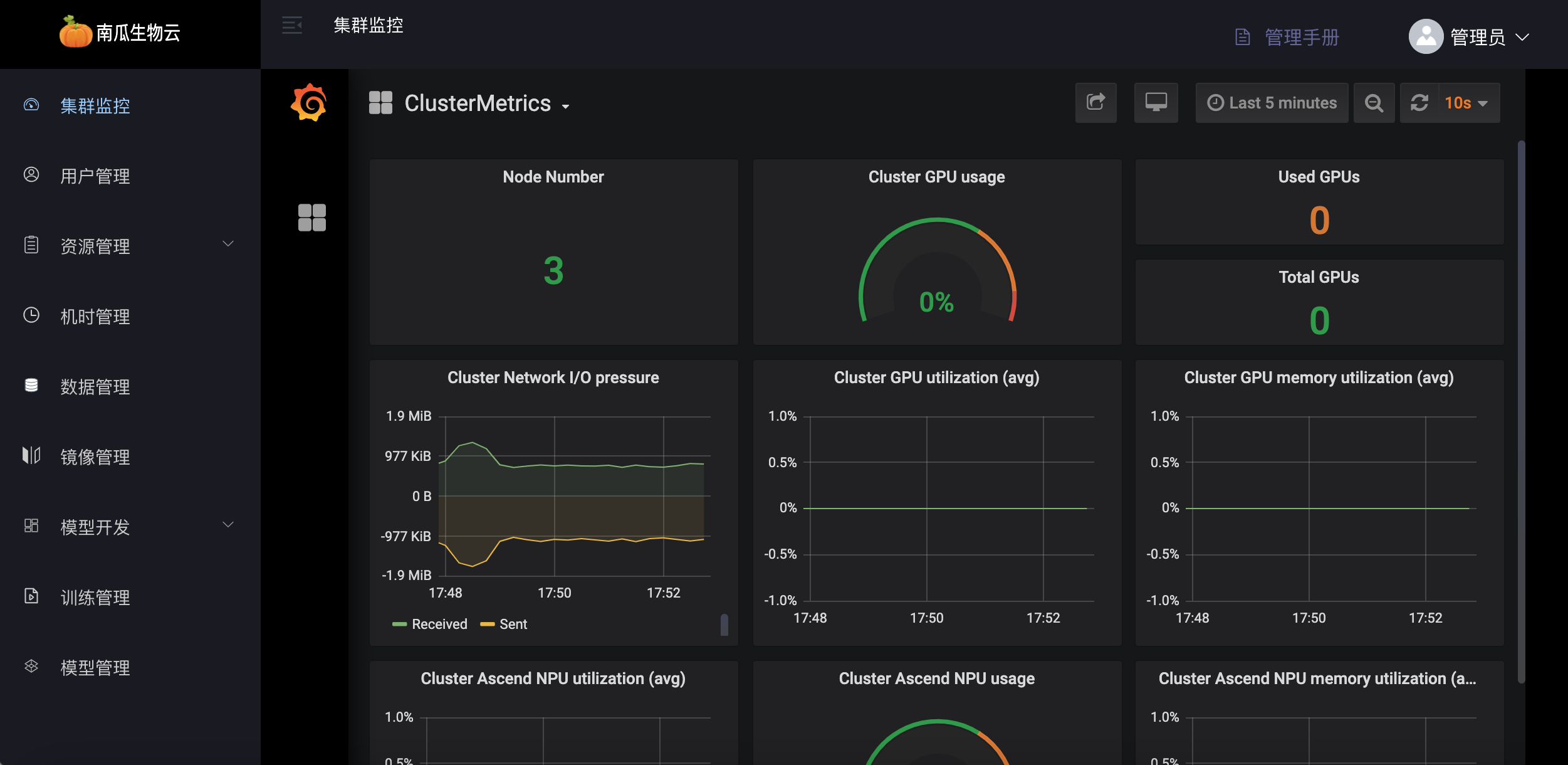Open the 管理手册 link

pyautogui.click(x=1302, y=38)
